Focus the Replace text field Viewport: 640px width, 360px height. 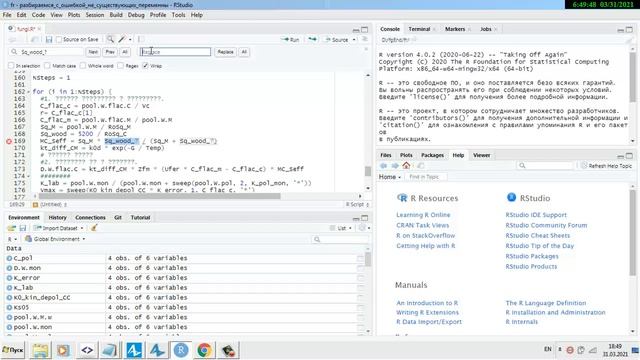click(176, 52)
